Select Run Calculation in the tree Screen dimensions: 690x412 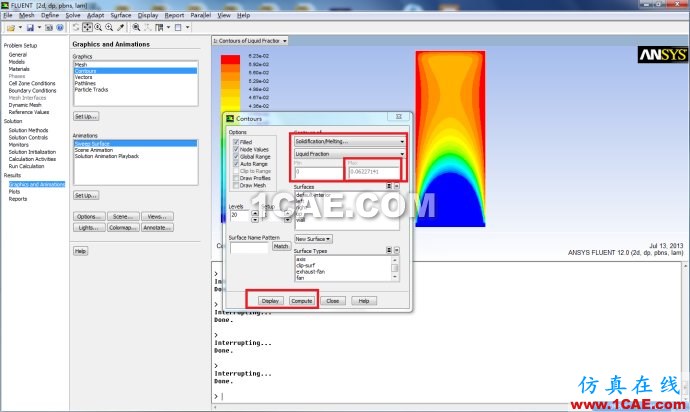26,166
